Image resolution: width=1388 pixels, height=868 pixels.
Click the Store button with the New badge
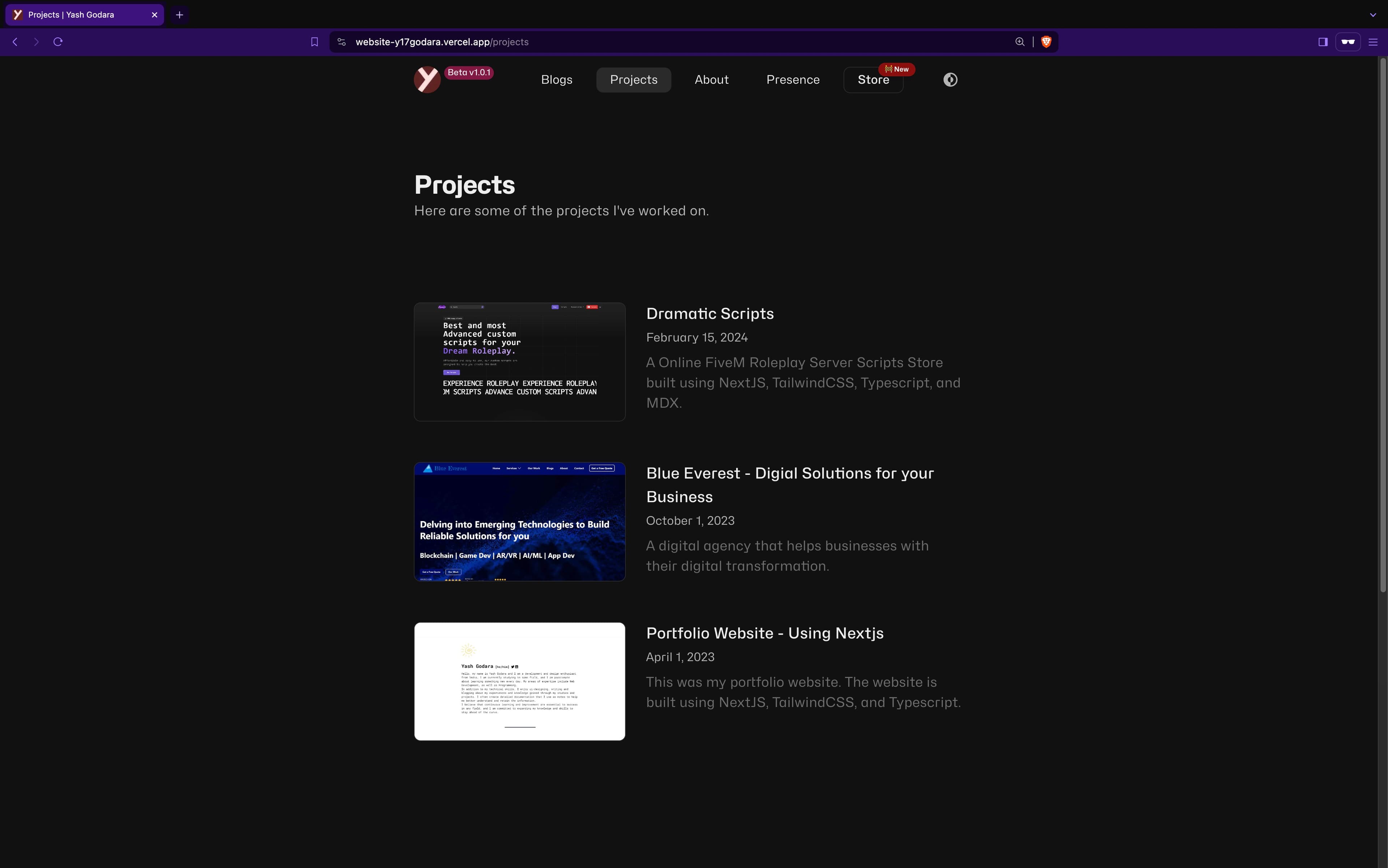coord(873,80)
